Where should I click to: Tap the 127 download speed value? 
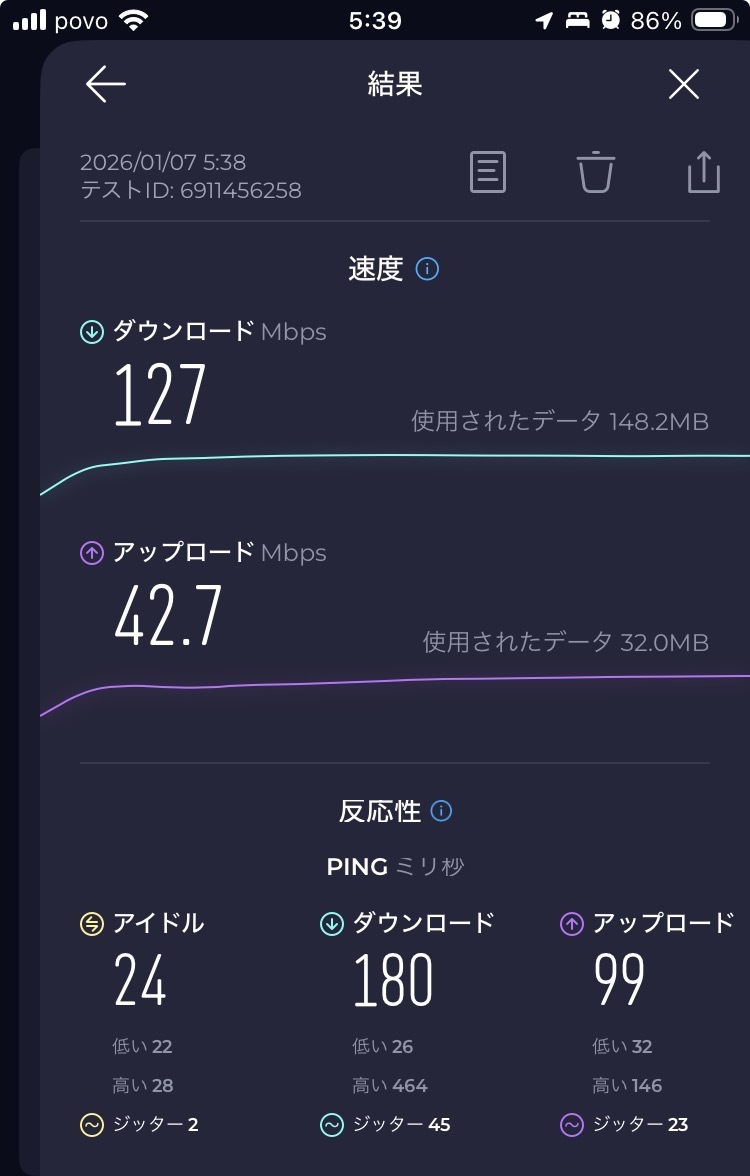tap(160, 395)
